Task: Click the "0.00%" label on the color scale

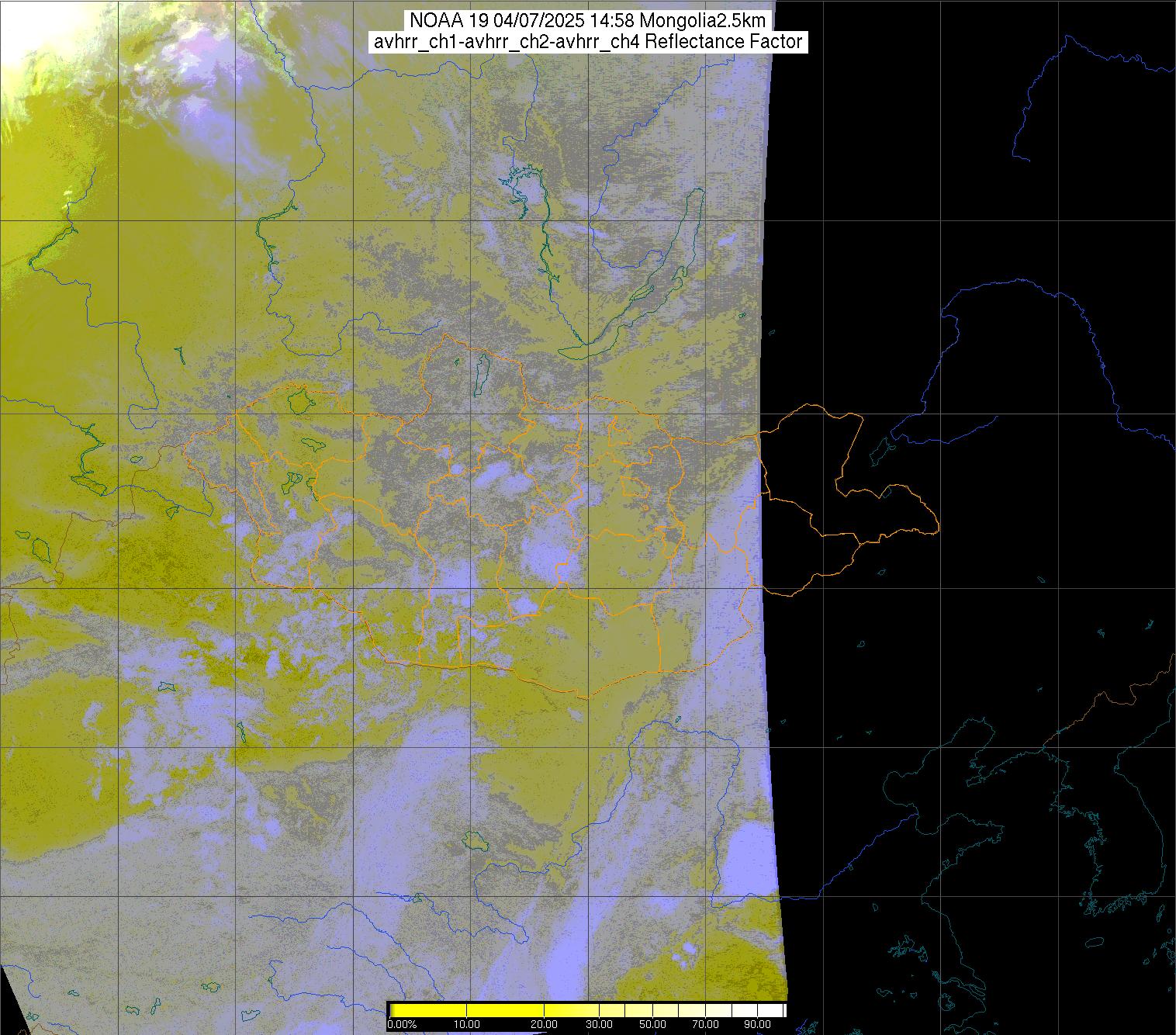Action: click(402, 1025)
